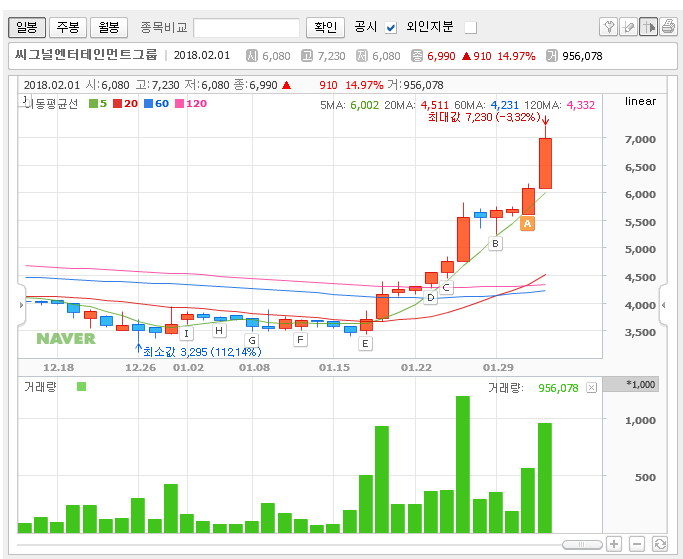Switch to 주봉 weekly chart
This screenshot has width=683, height=559.
pos(68,27)
